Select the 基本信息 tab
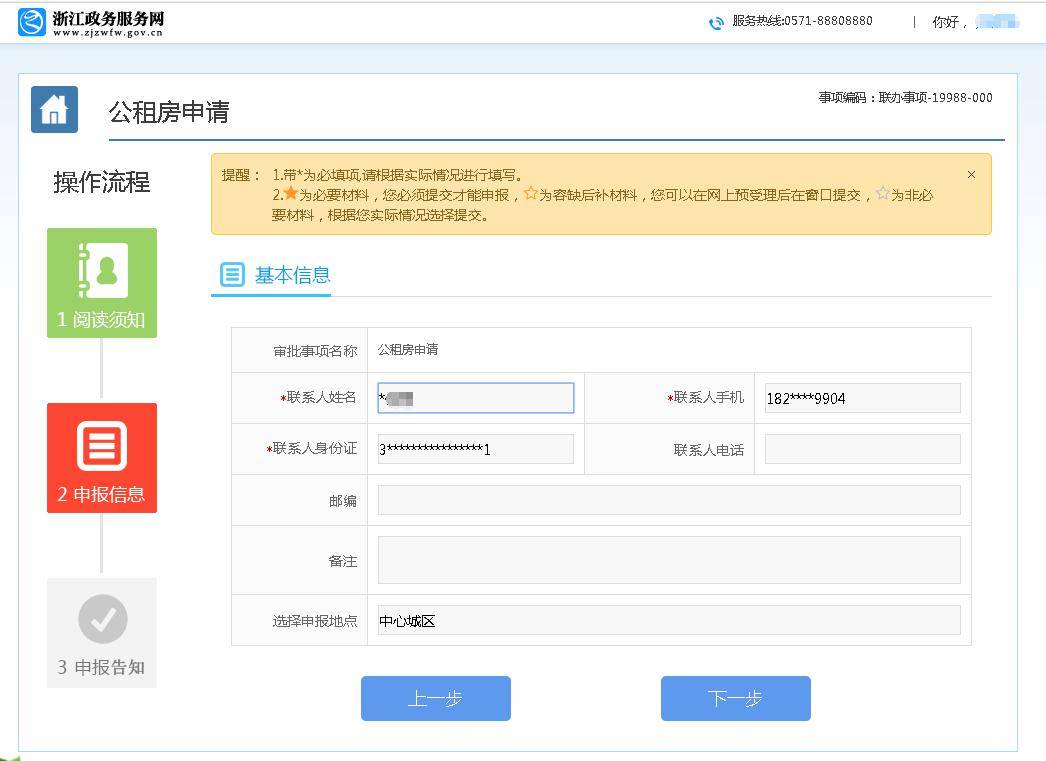1046x761 pixels. [272, 275]
